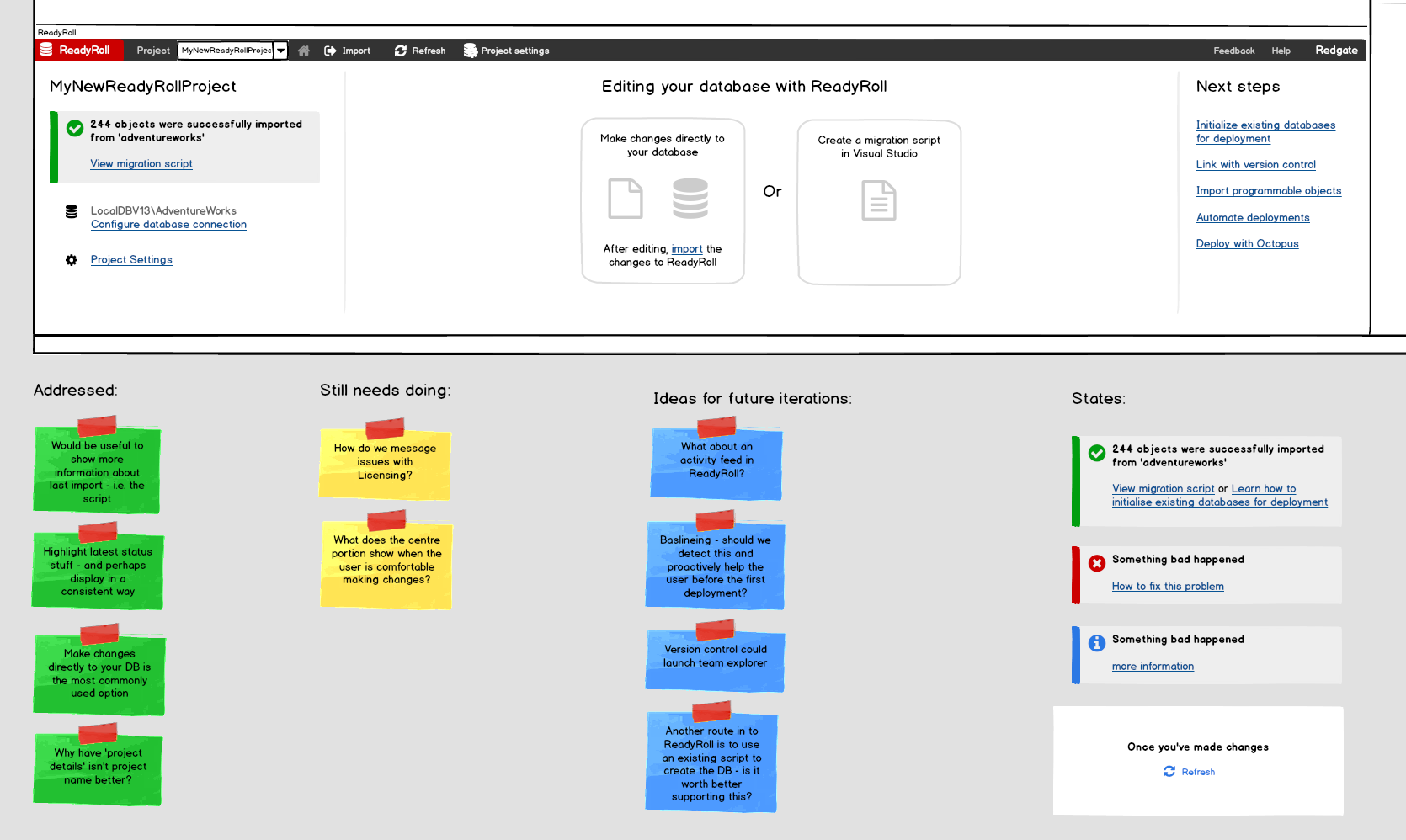Click the Project settings database icon on the toolbar

[469, 50]
